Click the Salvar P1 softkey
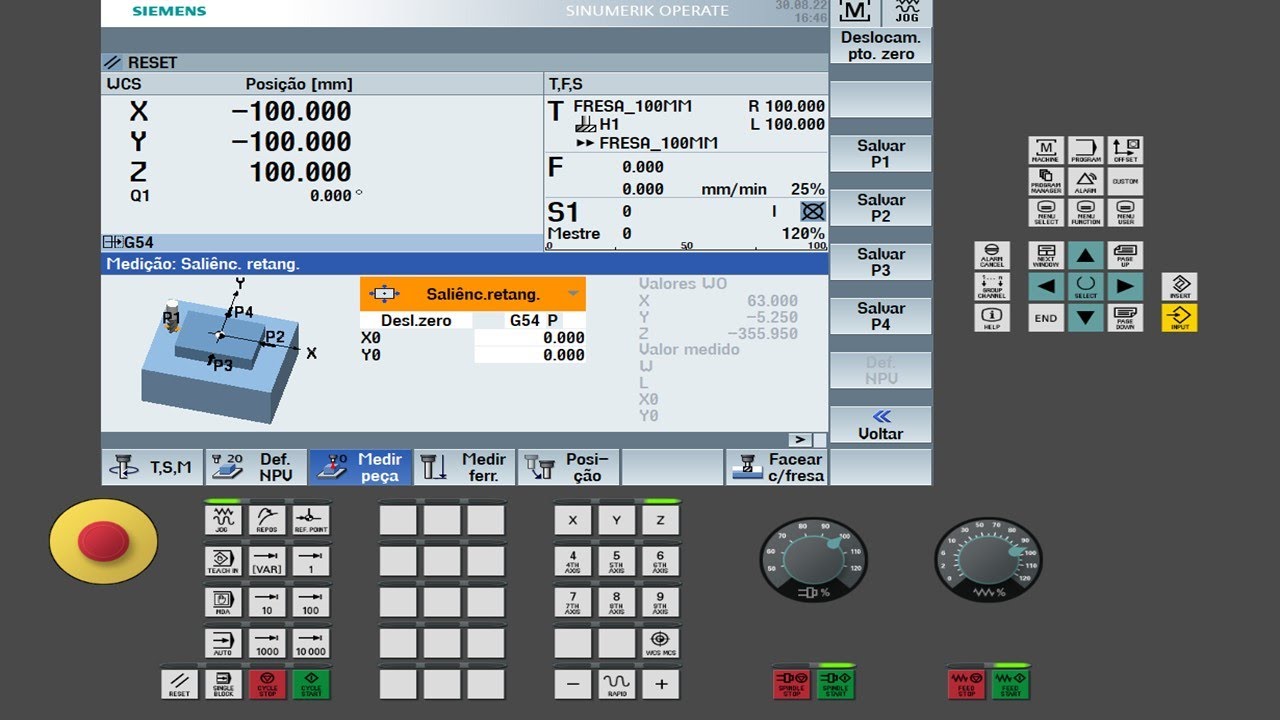 click(880, 154)
